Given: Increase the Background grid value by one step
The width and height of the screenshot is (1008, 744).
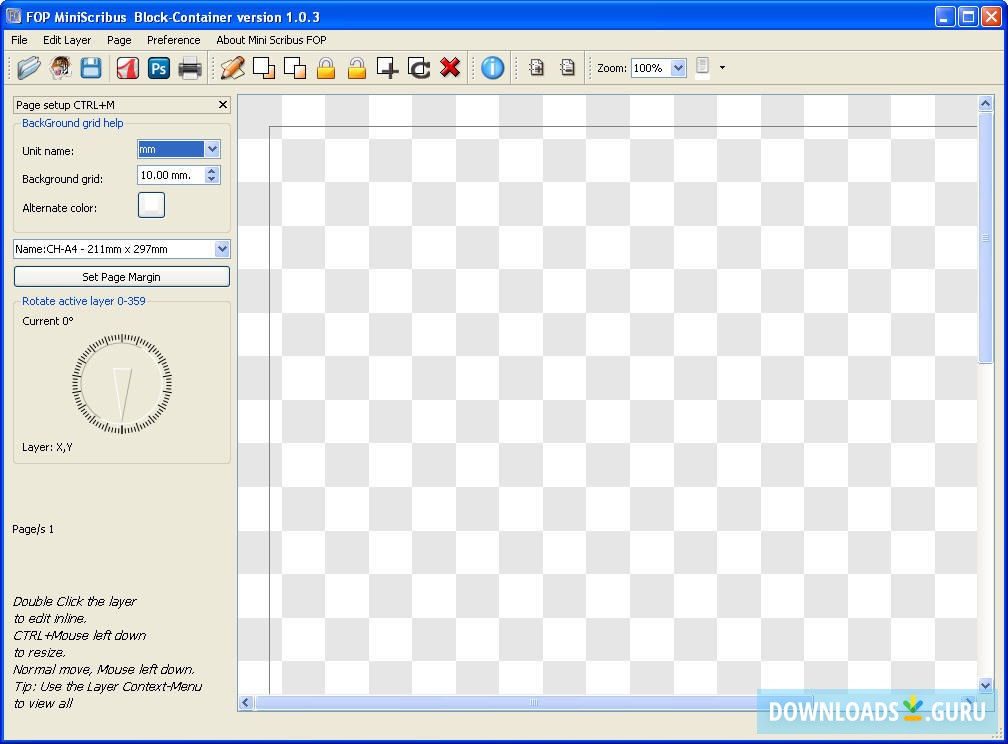Looking at the screenshot, I should 211,171.
